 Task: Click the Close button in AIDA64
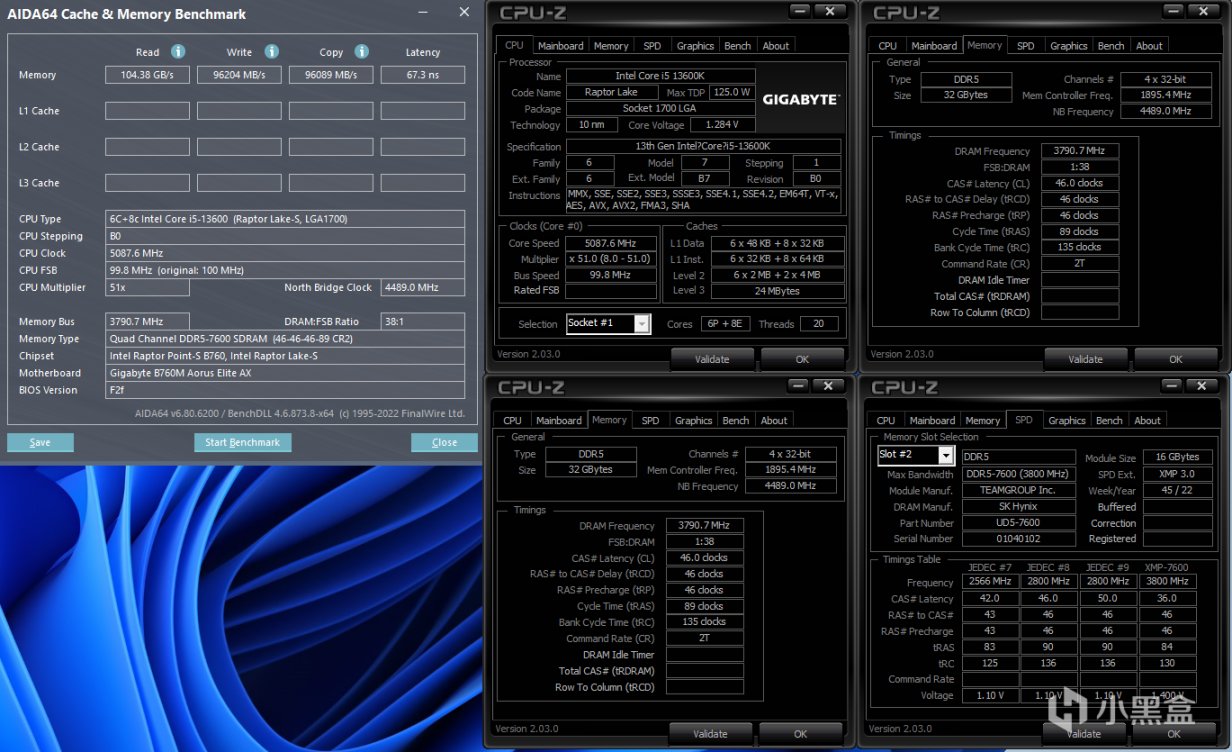coord(444,442)
